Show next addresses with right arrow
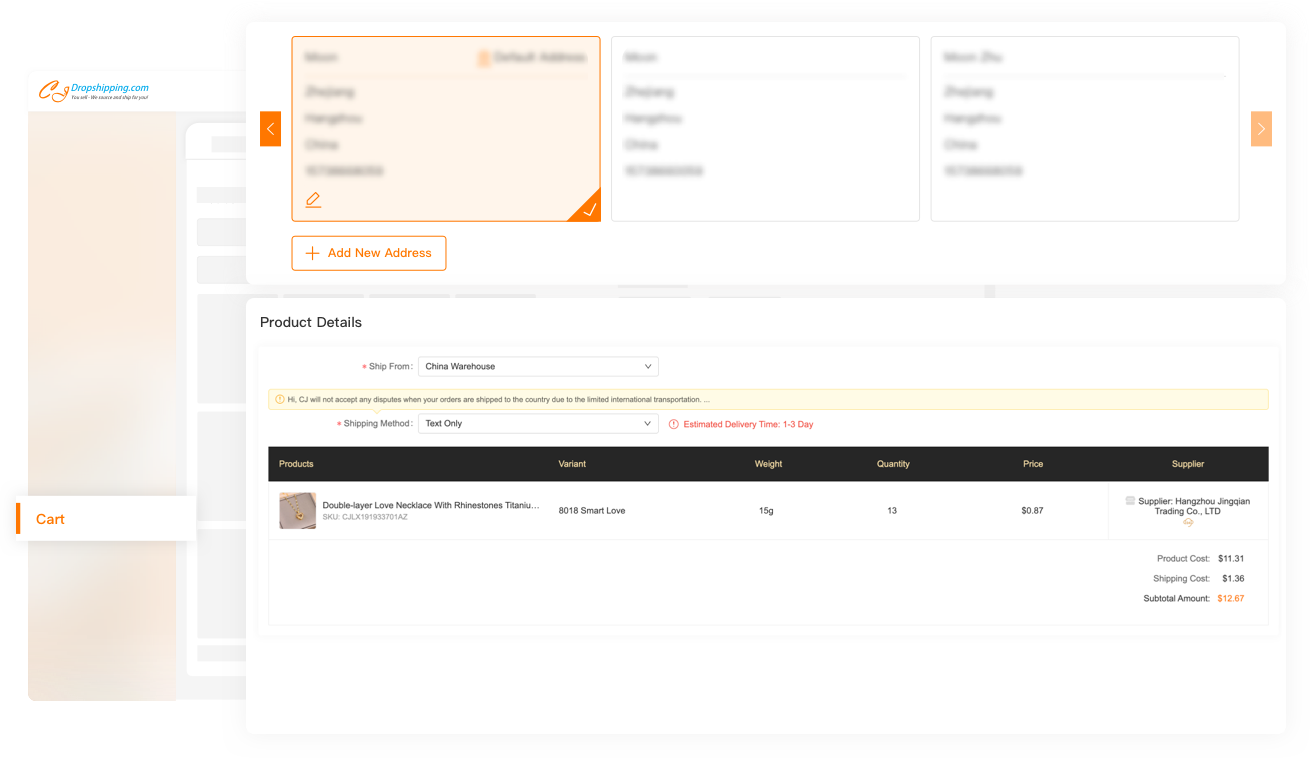 [1261, 129]
